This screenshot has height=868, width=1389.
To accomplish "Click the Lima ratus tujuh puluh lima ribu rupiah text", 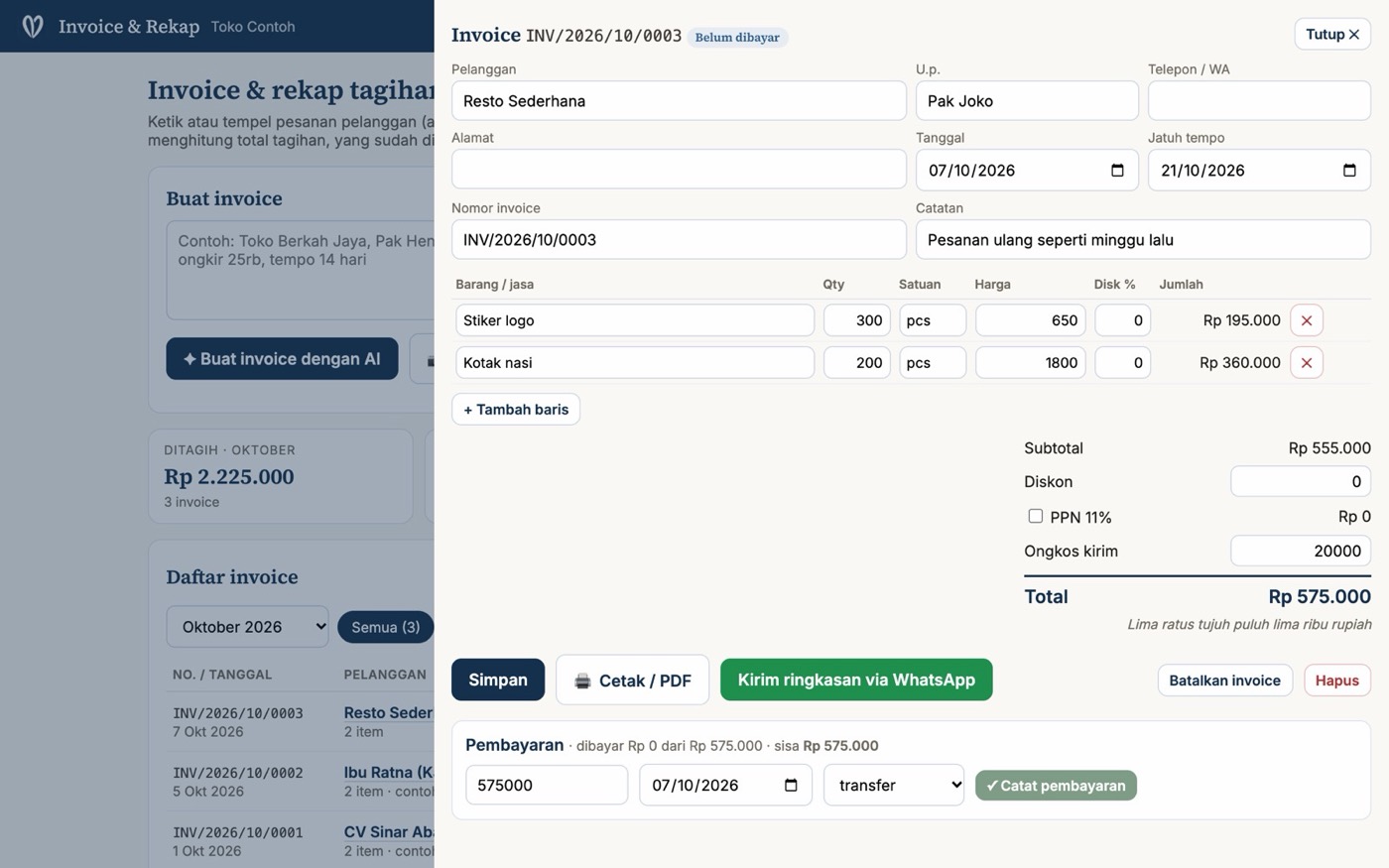I will pos(1249,624).
